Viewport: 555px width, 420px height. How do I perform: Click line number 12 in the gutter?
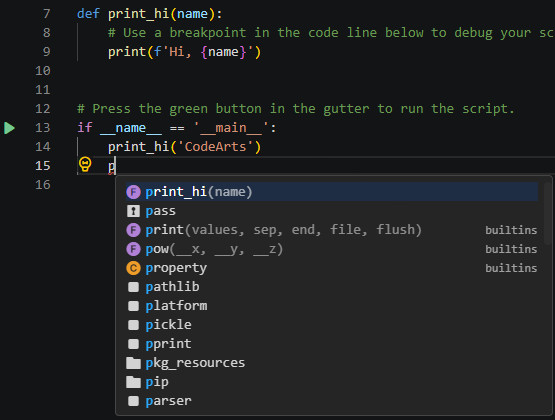click(x=43, y=109)
